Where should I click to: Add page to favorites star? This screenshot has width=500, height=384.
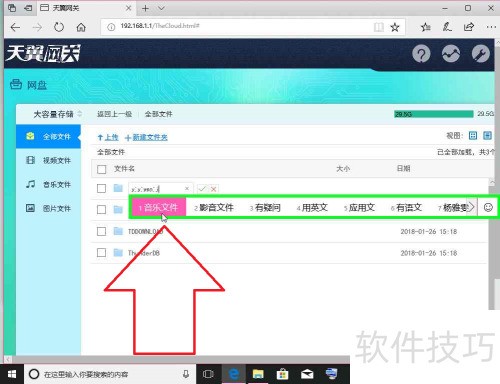[x=395, y=27]
